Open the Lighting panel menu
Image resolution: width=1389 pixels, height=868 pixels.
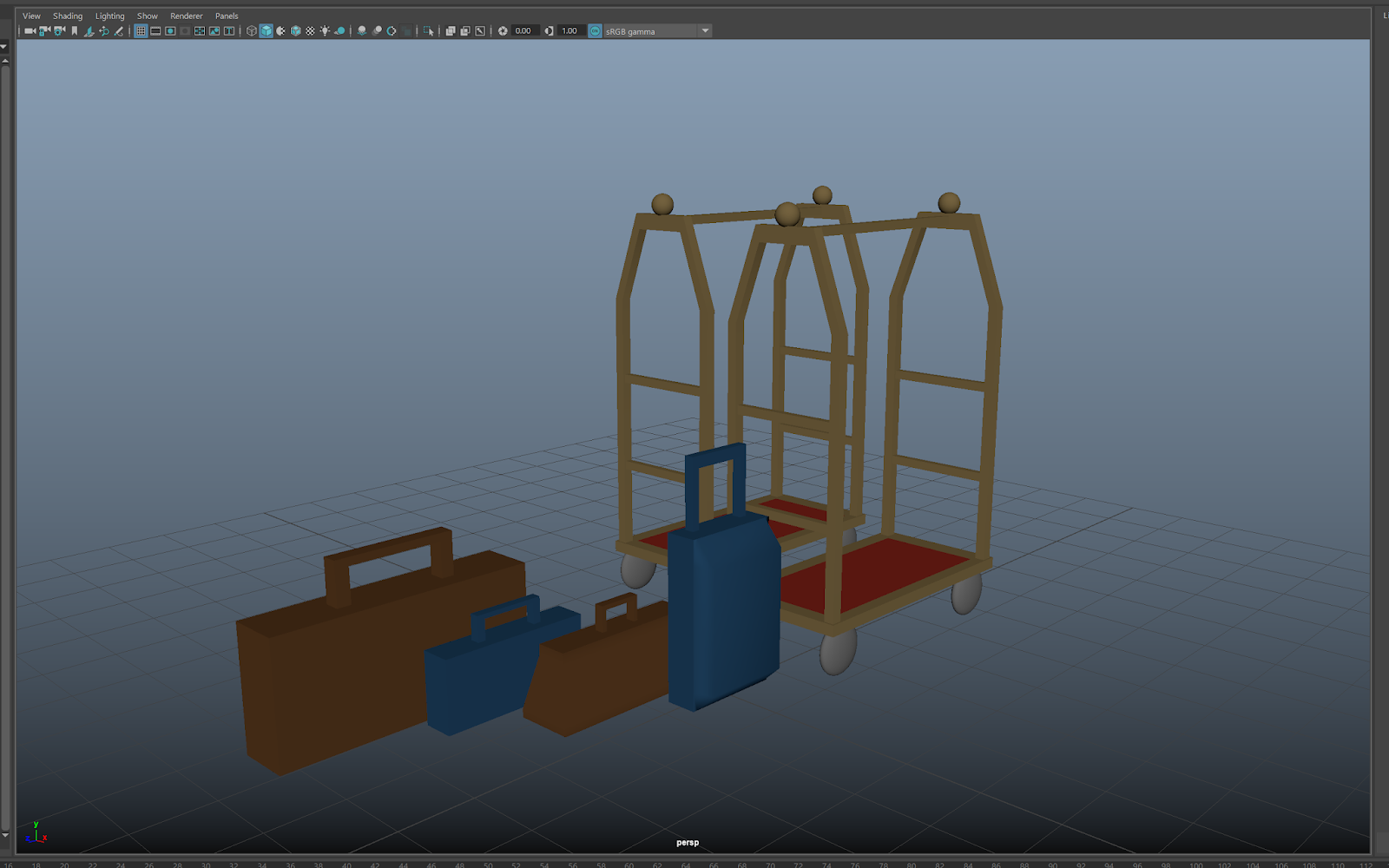coord(110,16)
